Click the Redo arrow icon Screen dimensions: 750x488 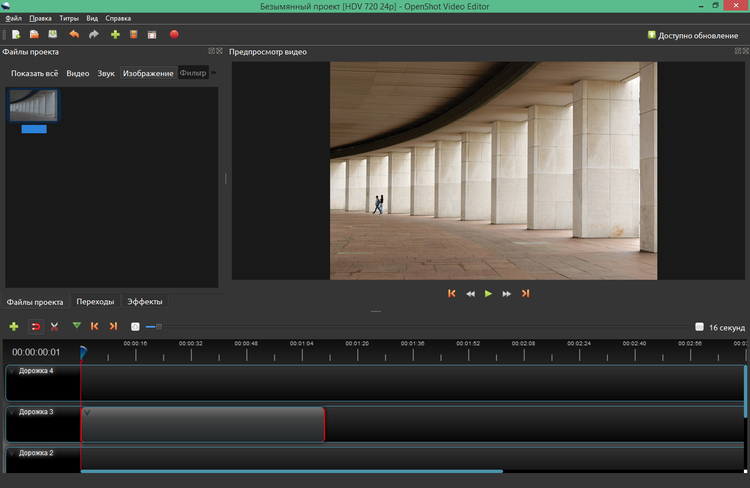coord(94,34)
